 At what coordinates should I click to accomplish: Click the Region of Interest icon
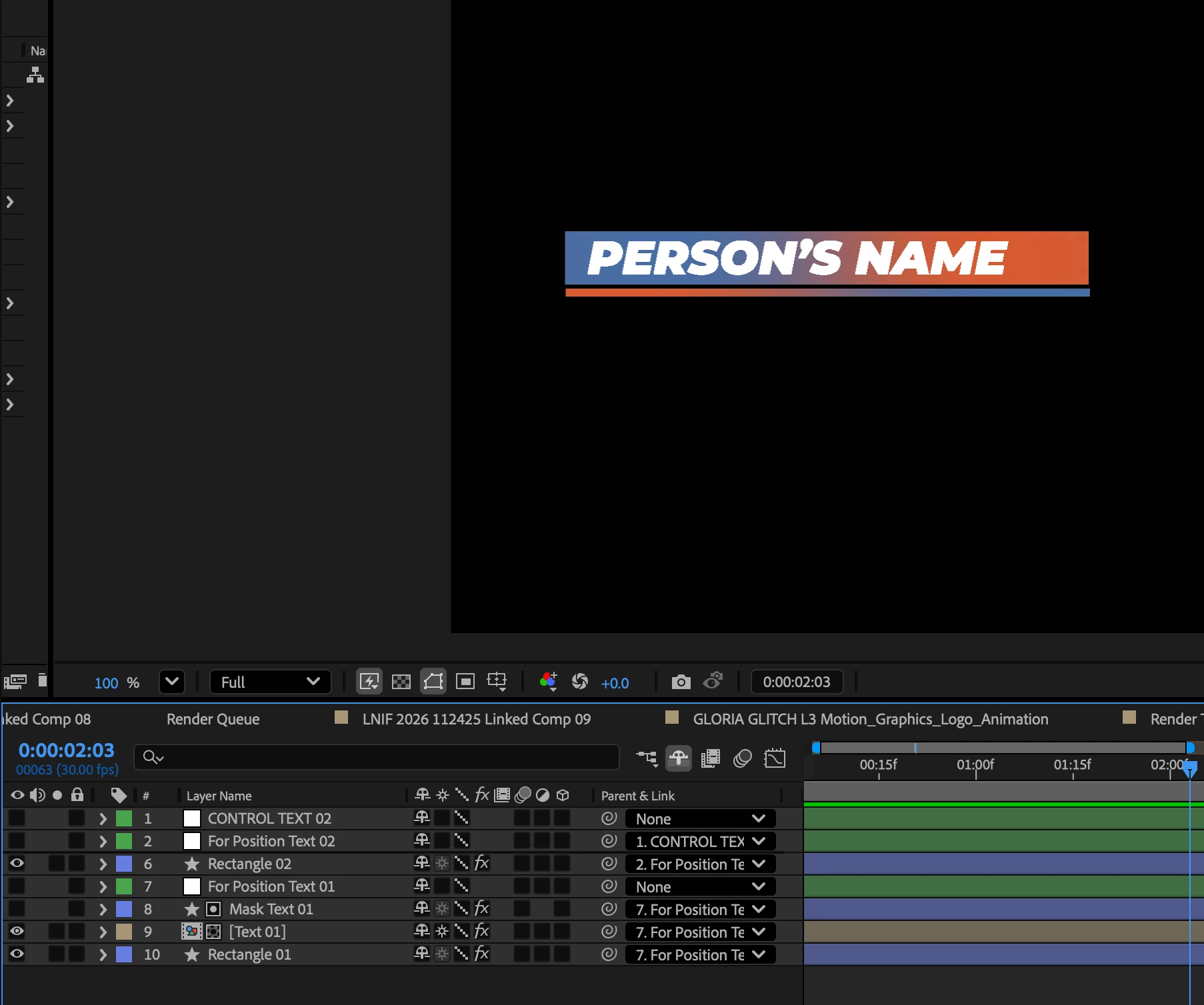[x=465, y=682]
